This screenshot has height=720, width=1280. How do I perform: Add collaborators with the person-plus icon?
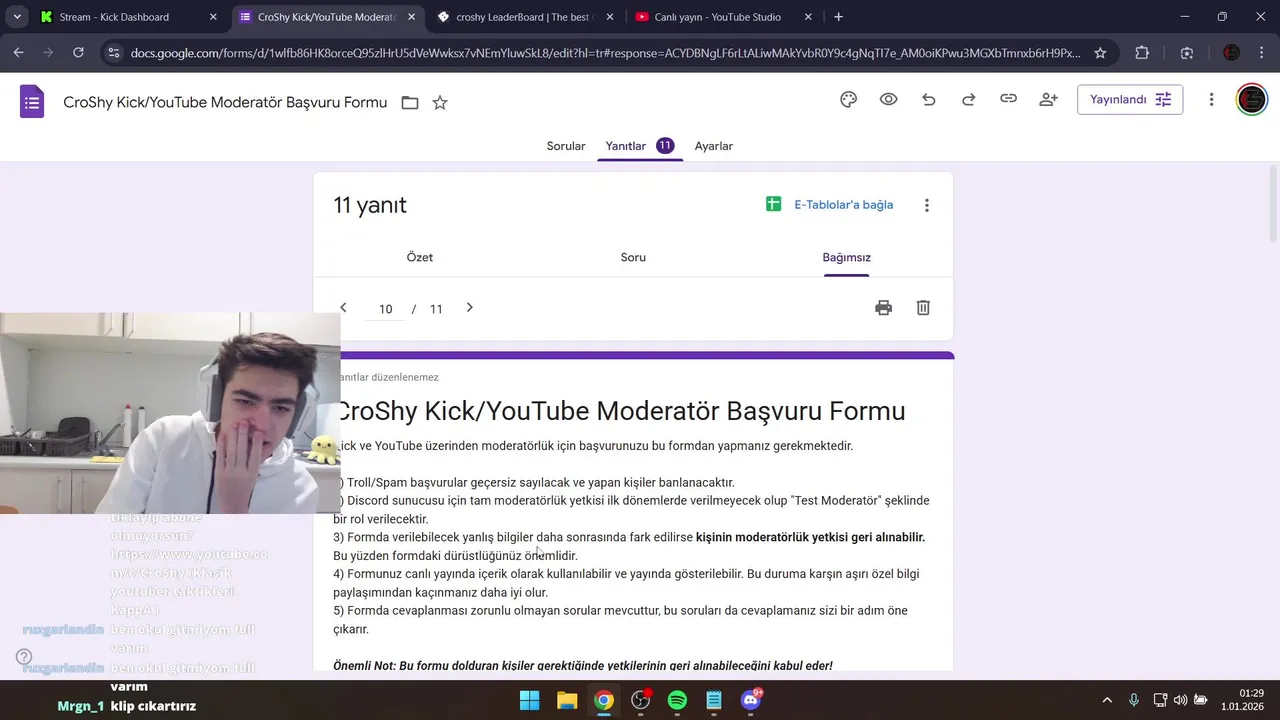[1048, 99]
